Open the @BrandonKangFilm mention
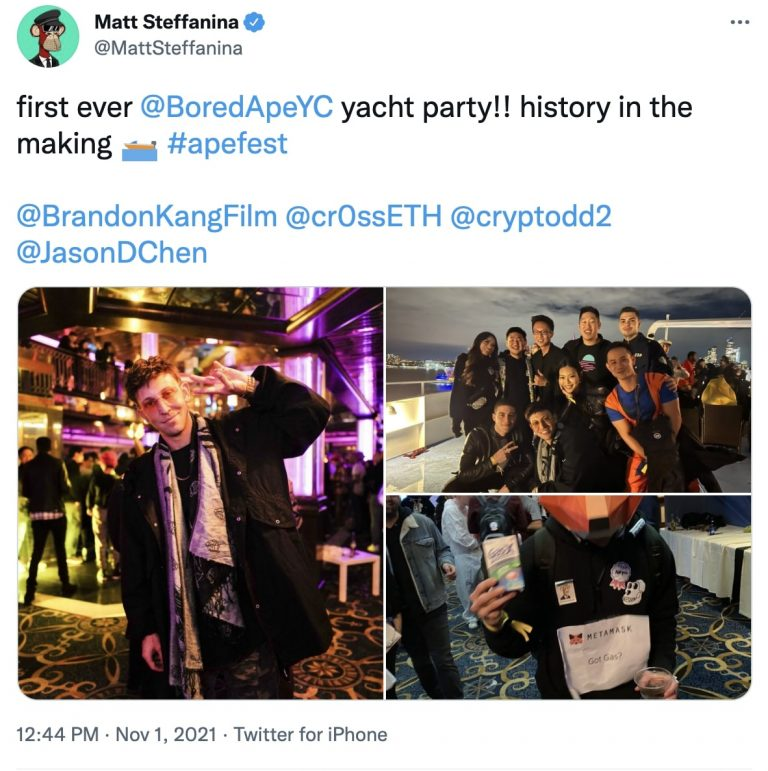The height and width of the screenshot is (771, 768). click(x=147, y=216)
